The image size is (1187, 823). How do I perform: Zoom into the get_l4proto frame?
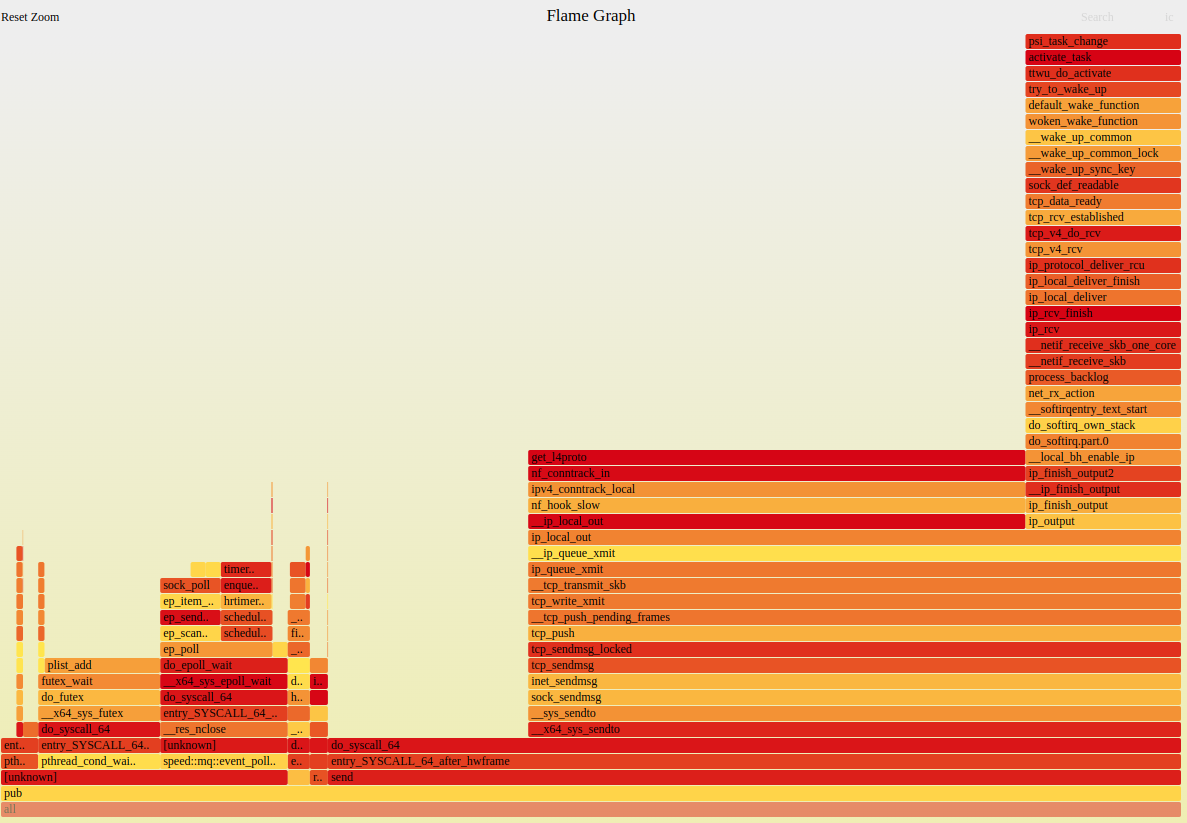point(776,457)
